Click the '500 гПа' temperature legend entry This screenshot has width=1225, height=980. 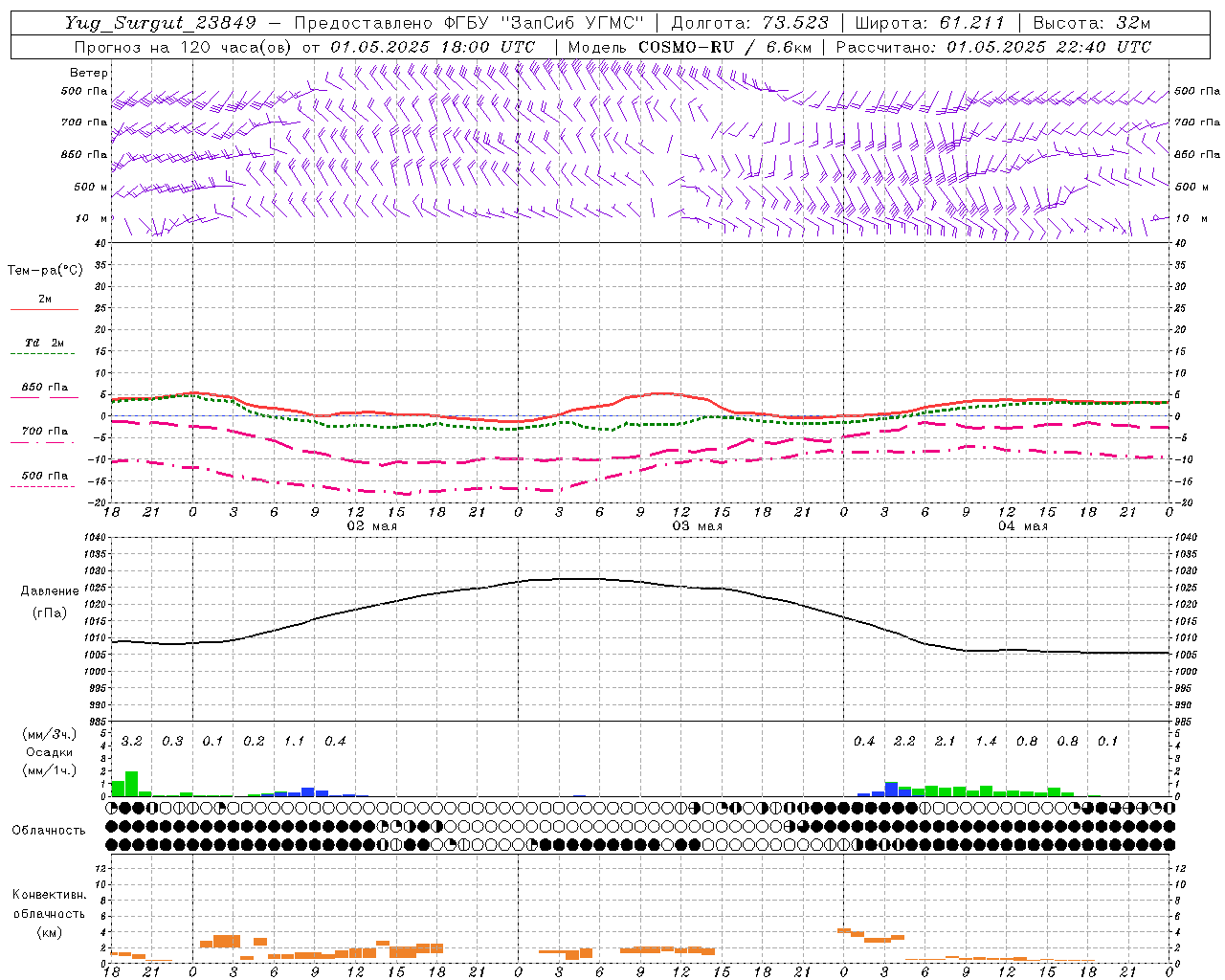point(45,476)
